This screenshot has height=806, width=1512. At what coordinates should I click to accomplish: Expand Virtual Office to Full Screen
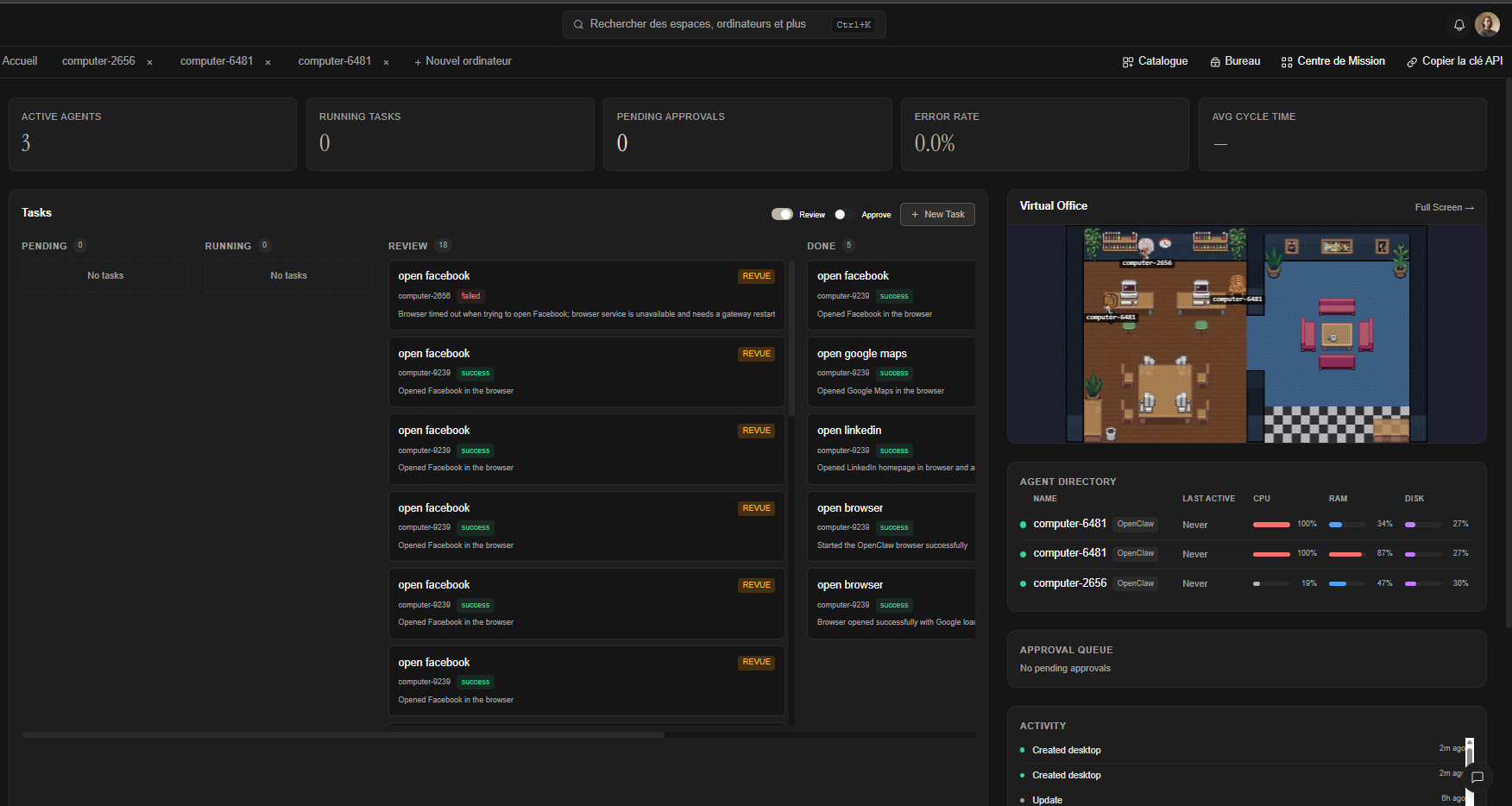point(1444,207)
